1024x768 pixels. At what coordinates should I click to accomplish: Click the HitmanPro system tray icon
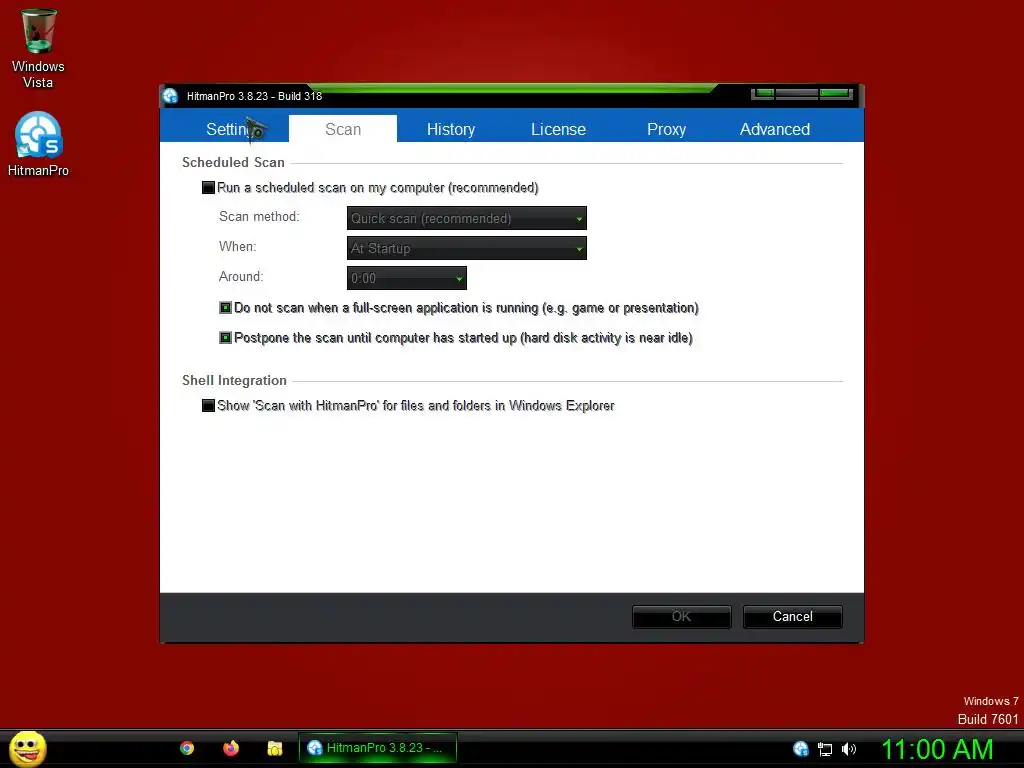(801, 748)
